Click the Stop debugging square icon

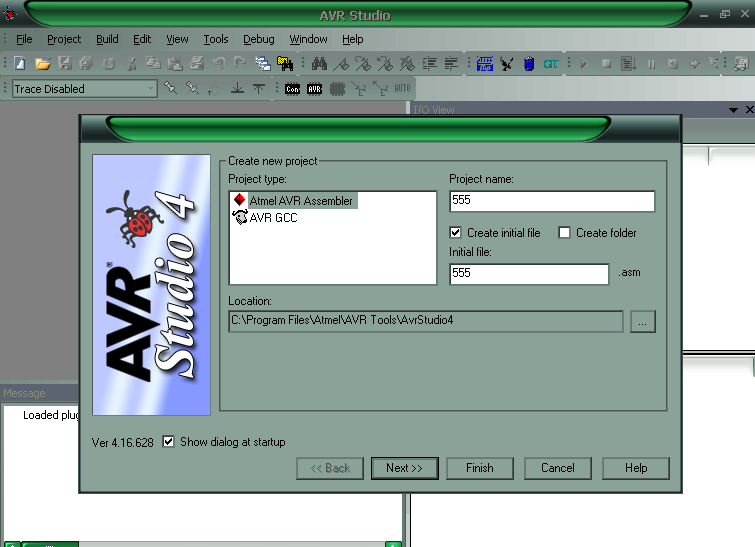pos(606,63)
